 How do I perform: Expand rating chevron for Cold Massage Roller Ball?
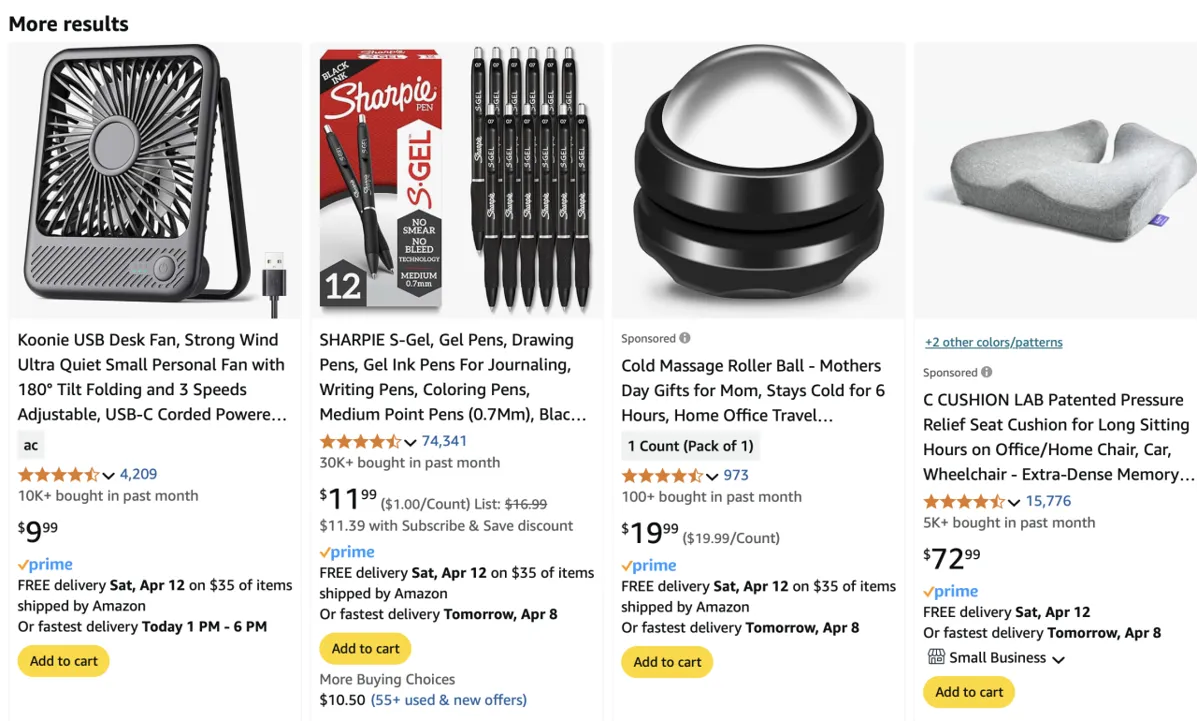(x=712, y=477)
